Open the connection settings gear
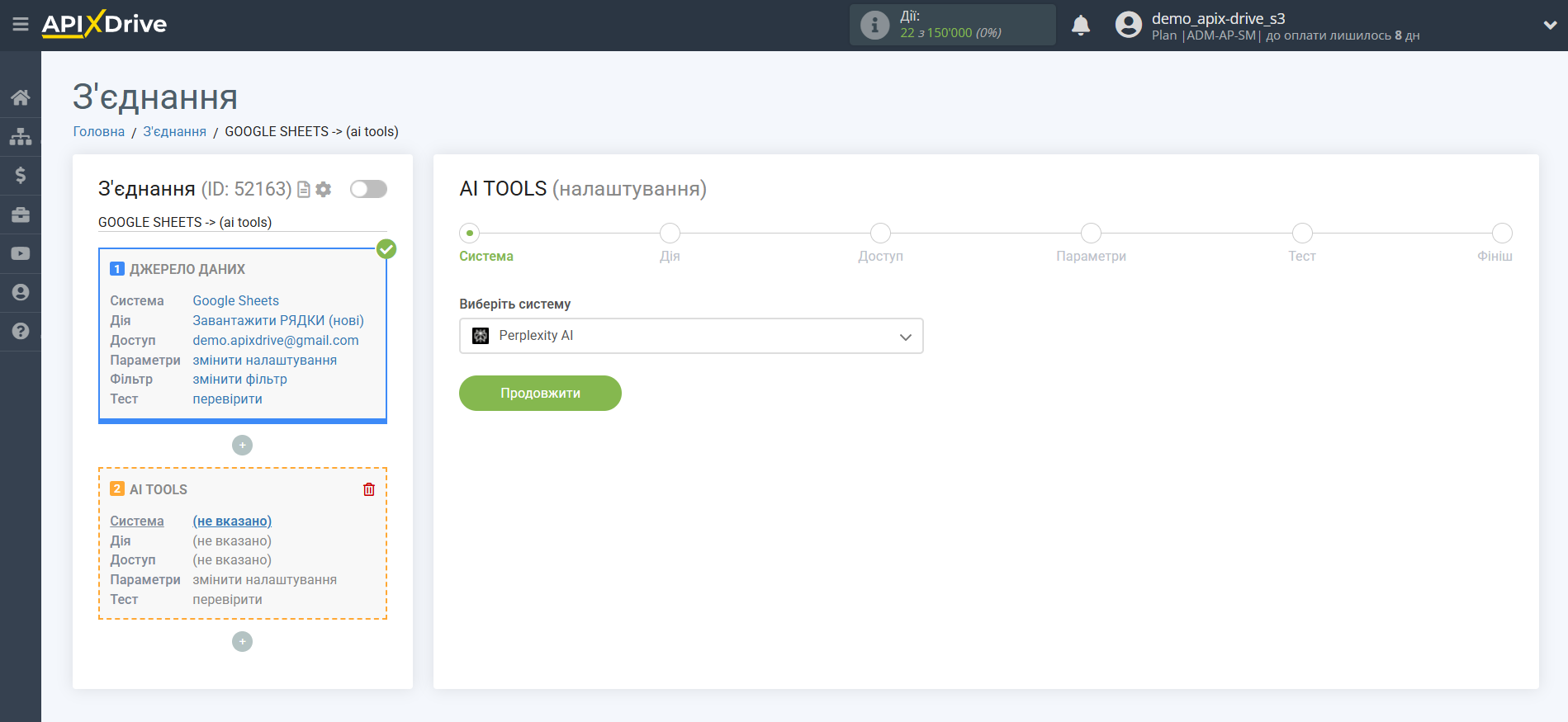The width and height of the screenshot is (1568, 722). (x=324, y=189)
